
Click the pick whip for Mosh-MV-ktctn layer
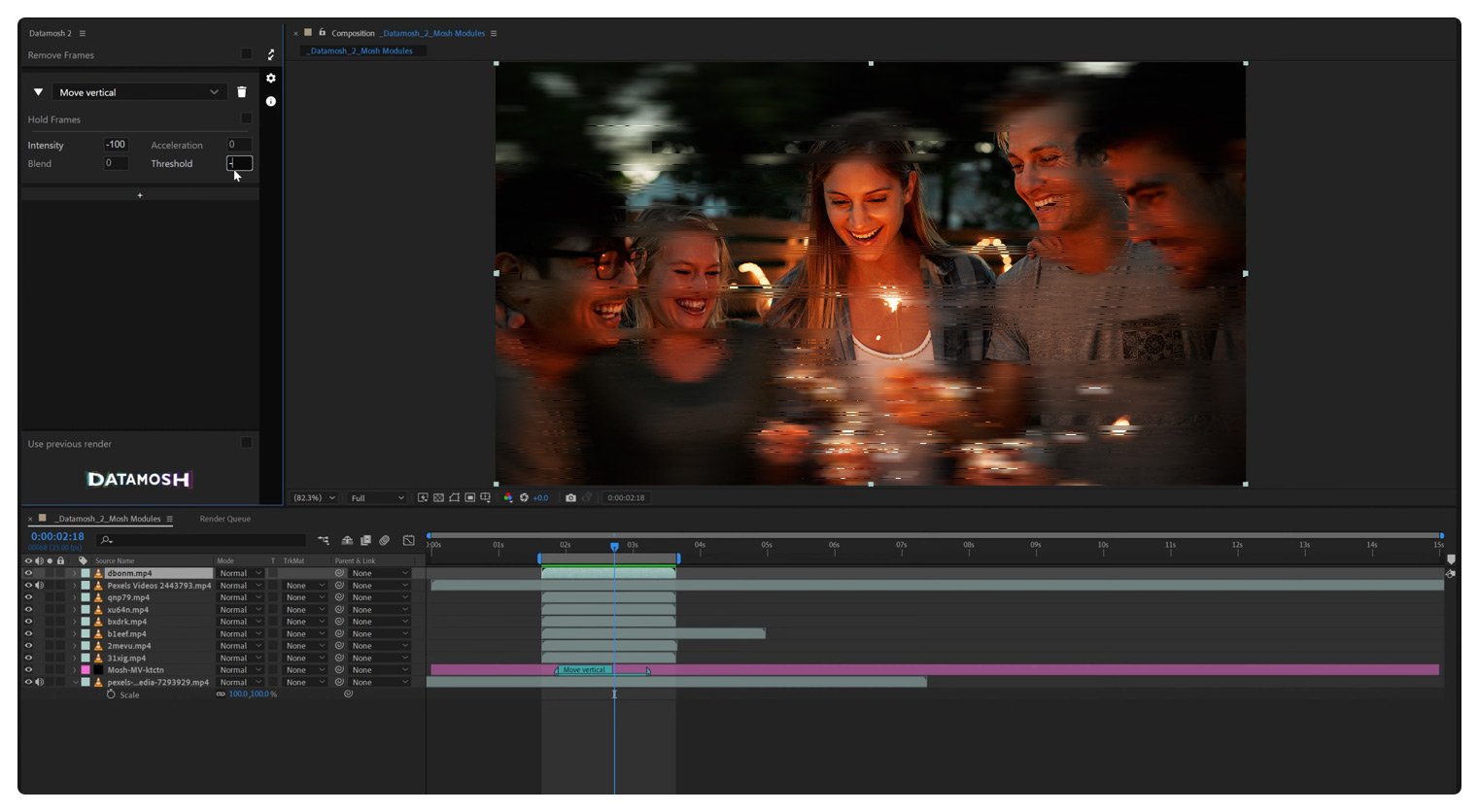click(337, 669)
